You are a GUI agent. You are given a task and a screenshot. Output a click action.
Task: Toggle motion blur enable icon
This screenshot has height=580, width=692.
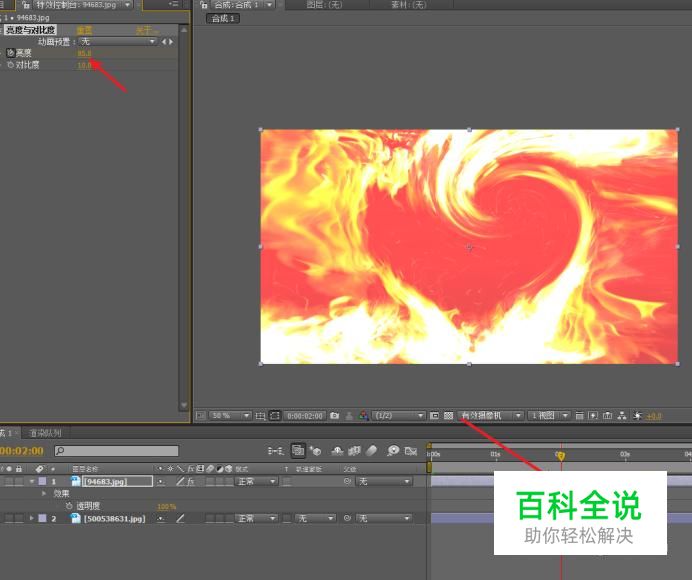[372, 451]
